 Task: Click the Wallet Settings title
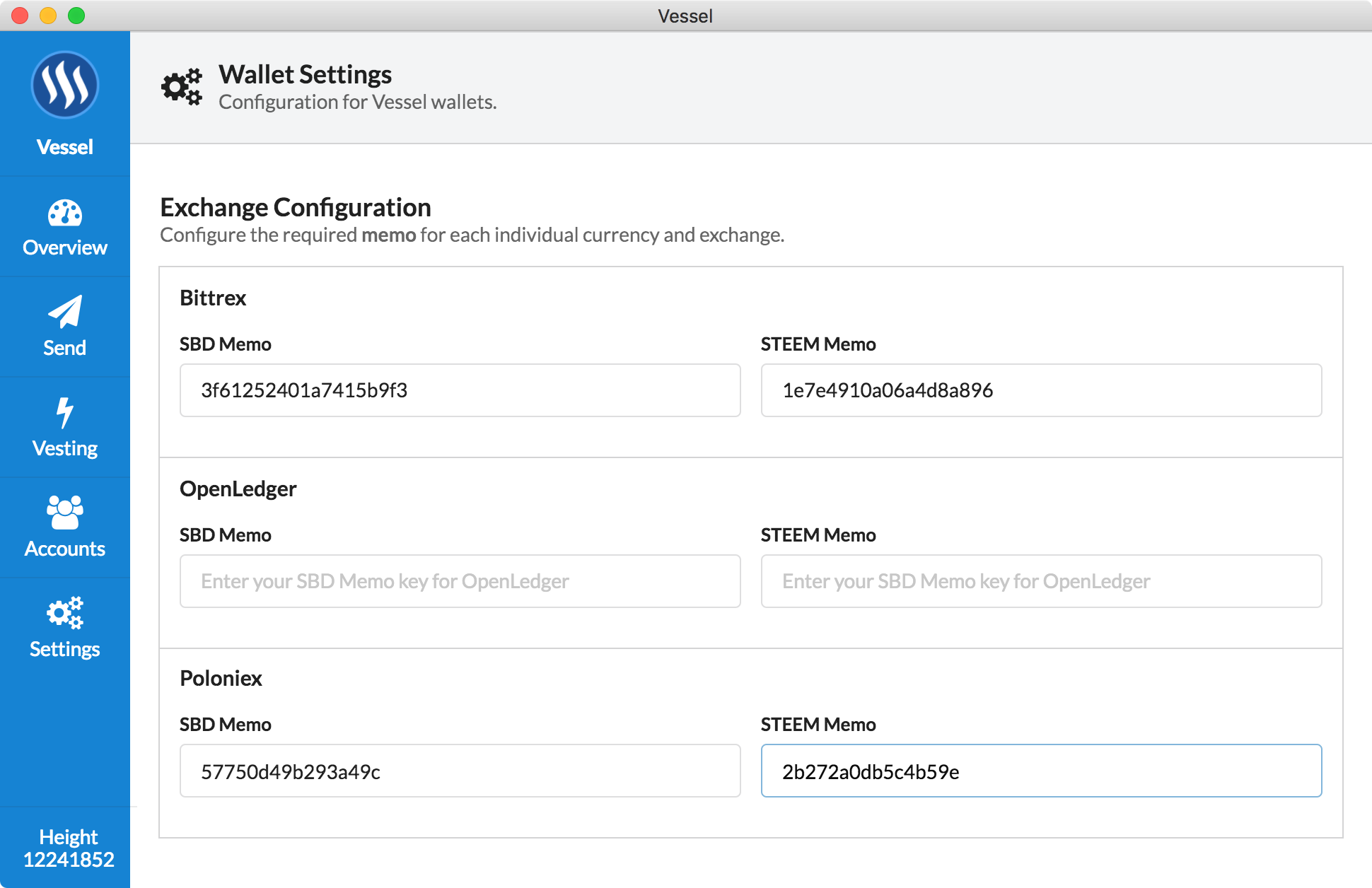coord(305,74)
